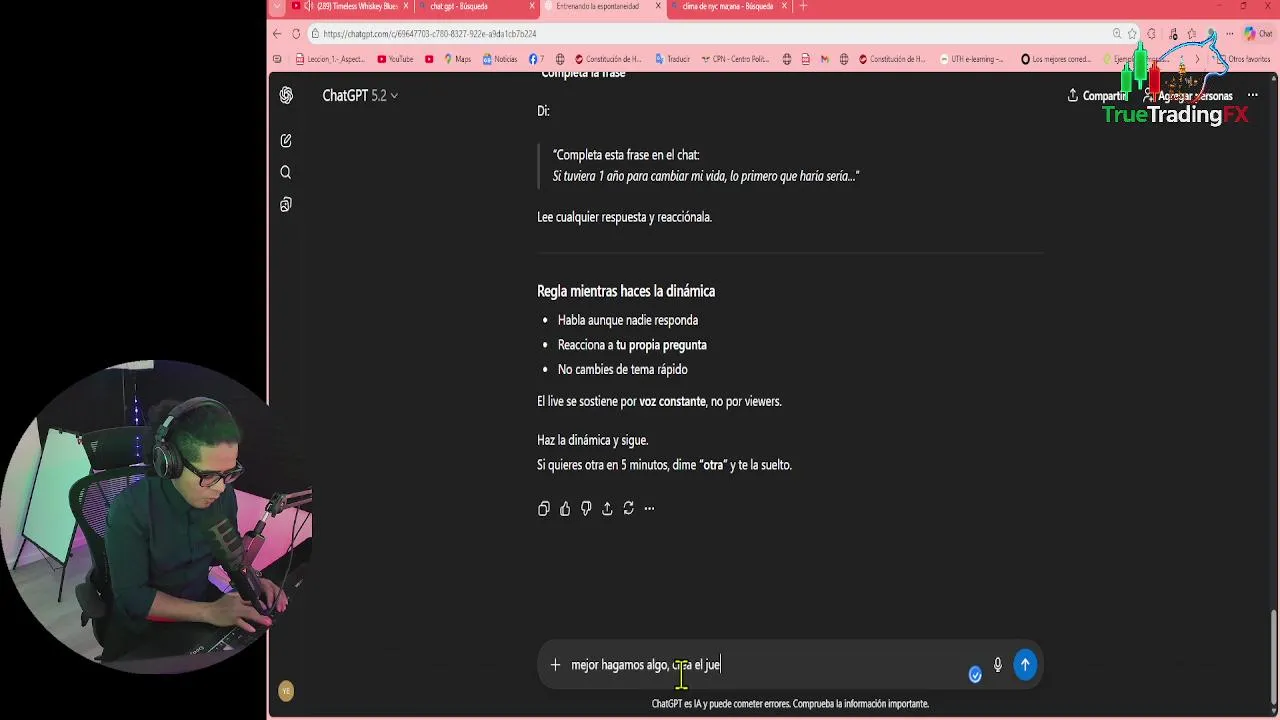
Task: Open browser settings and more menu
Action: 1229,34
